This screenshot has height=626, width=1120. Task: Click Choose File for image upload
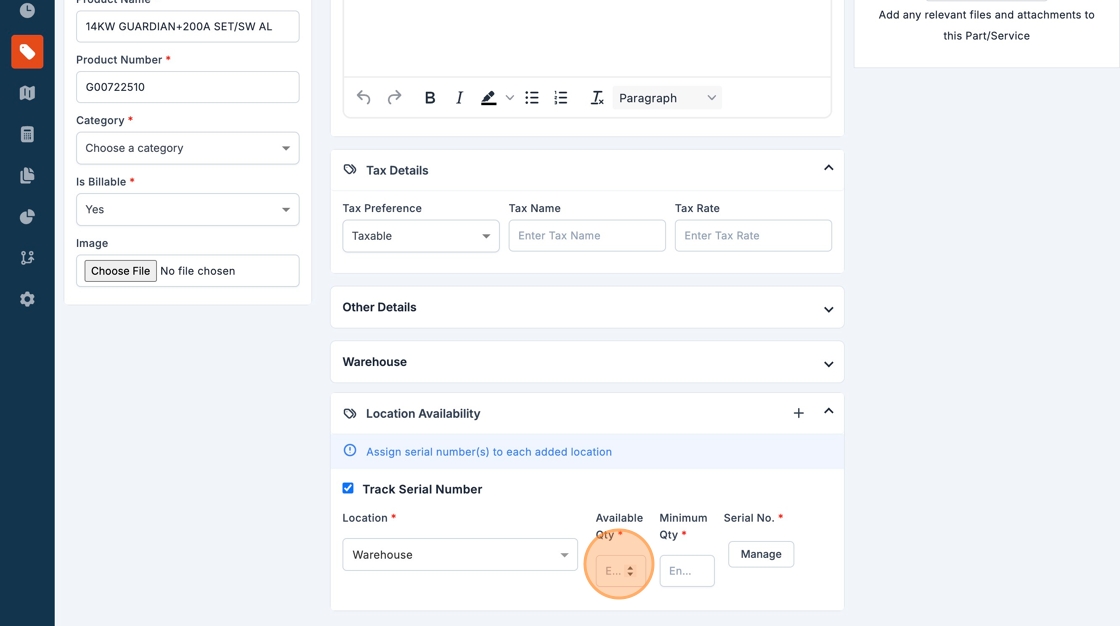(120, 271)
